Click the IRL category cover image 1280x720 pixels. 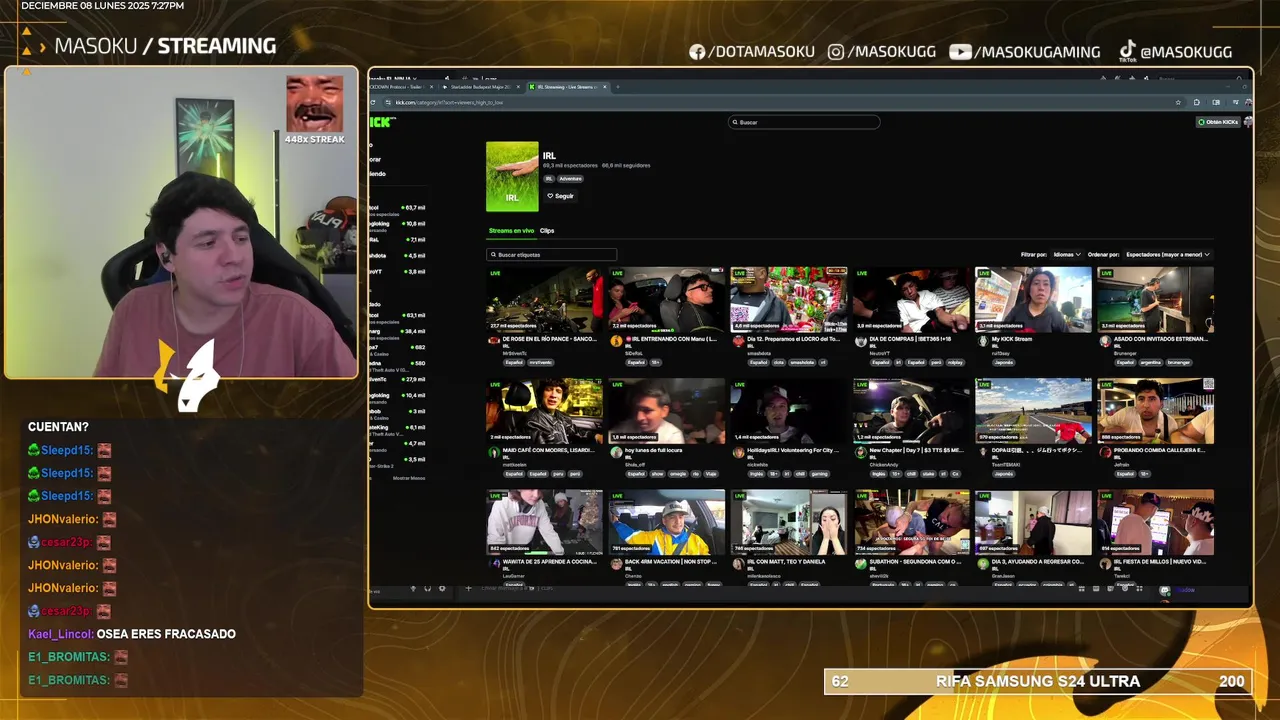[x=512, y=176]
